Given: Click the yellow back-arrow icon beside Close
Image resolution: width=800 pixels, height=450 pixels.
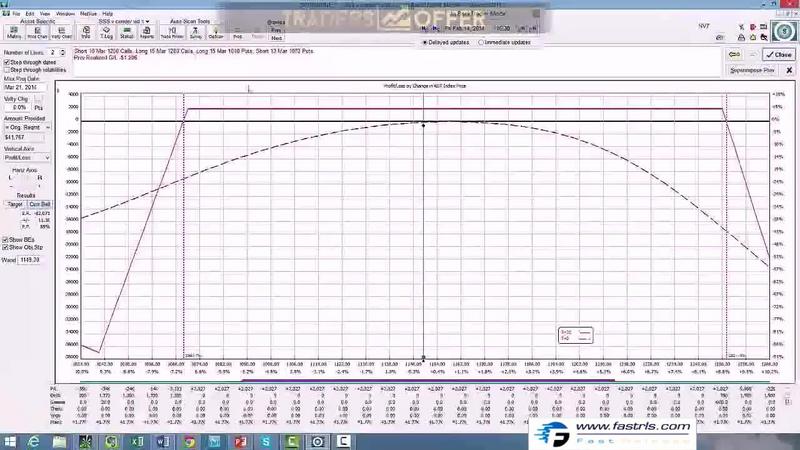Looking at the screenshot, I should coord(734,54).
